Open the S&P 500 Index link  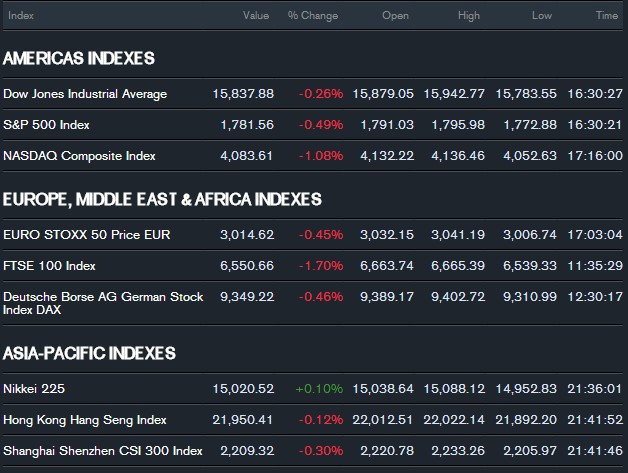tap(46, 125)
